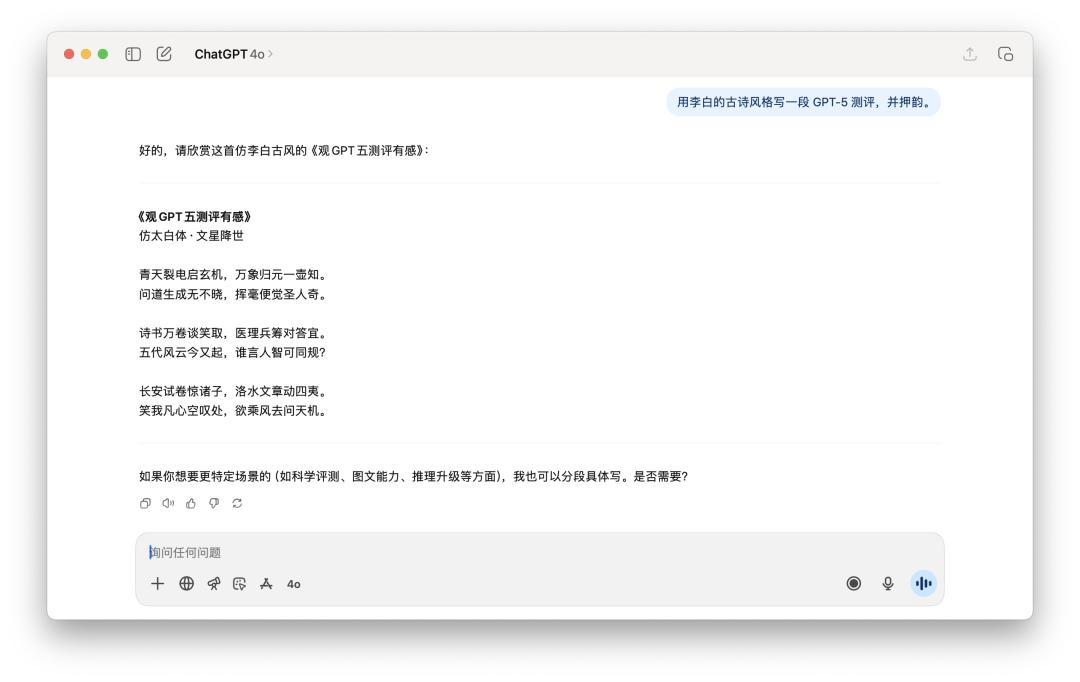
Task: Click the subtitle 仿太白体 · 文星降世
Action: pos(191,236)
